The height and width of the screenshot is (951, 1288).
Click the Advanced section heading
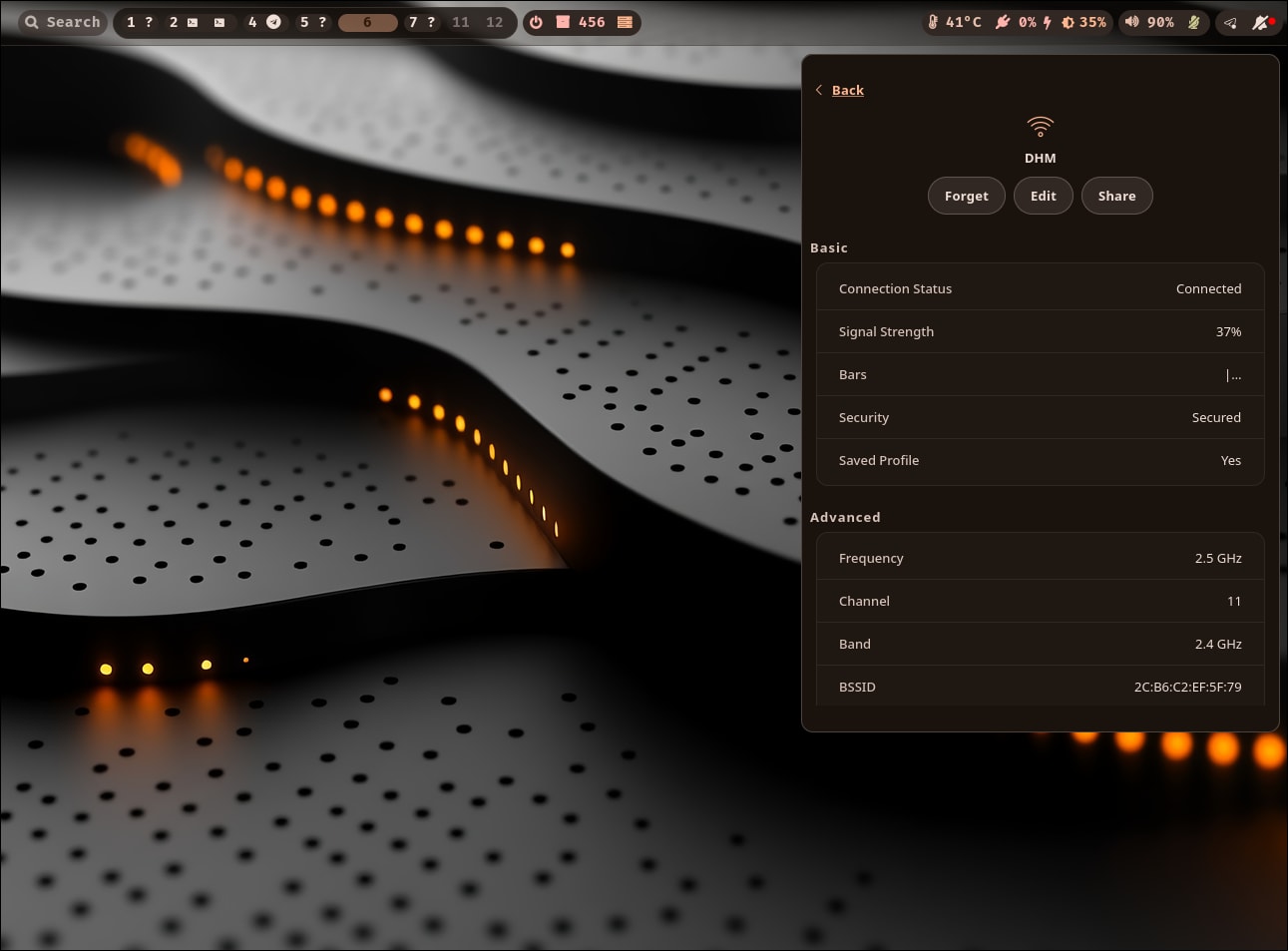point(845,517)
